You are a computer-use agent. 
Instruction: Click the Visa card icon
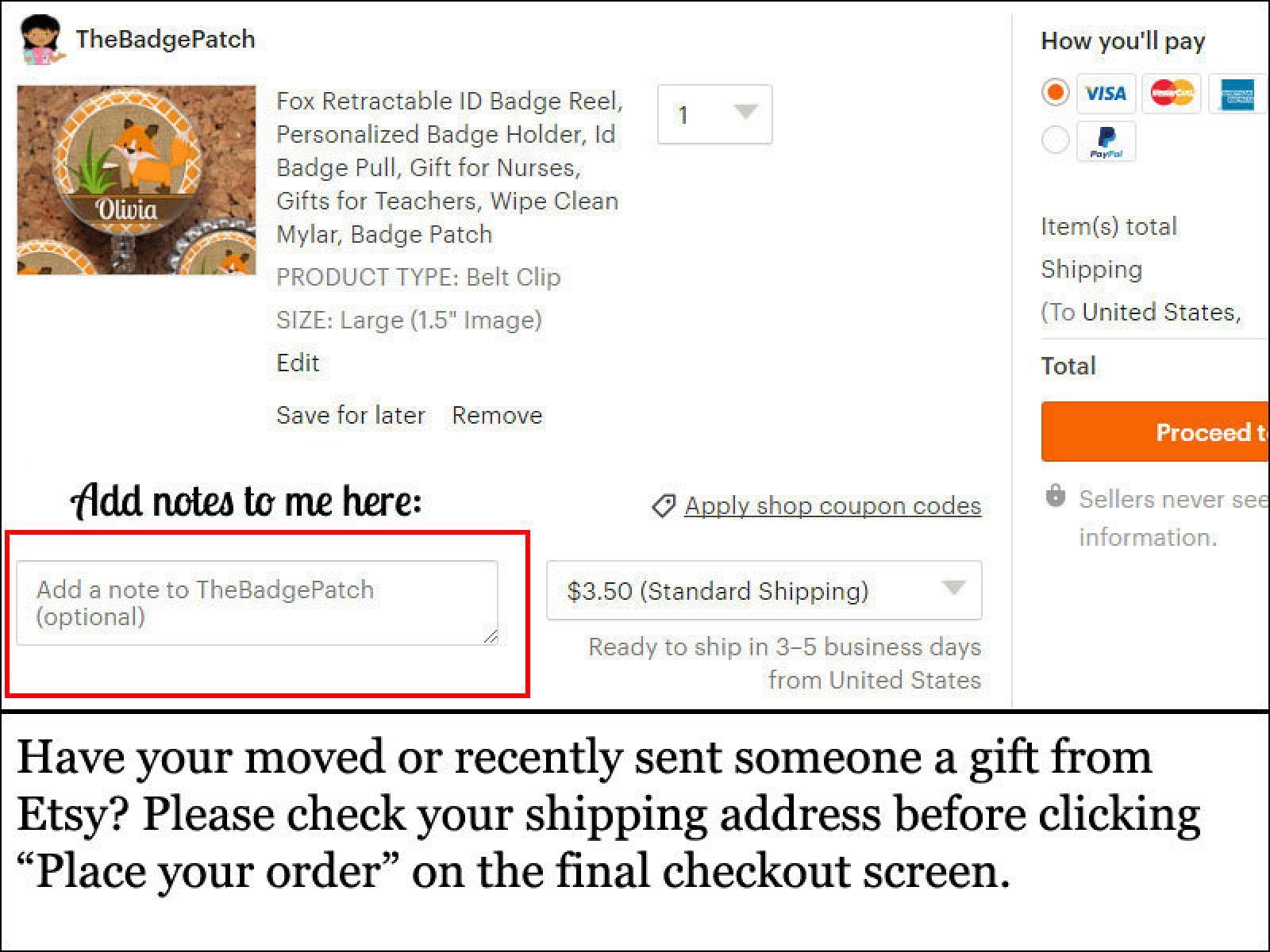click(x=1106, y=94)
